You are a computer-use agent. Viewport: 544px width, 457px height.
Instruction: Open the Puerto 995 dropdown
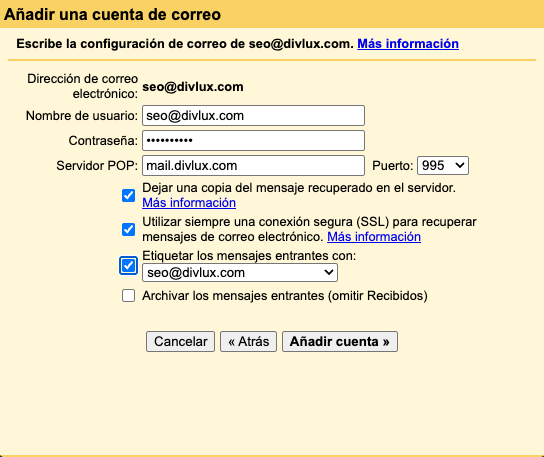[x=443, y=166]
